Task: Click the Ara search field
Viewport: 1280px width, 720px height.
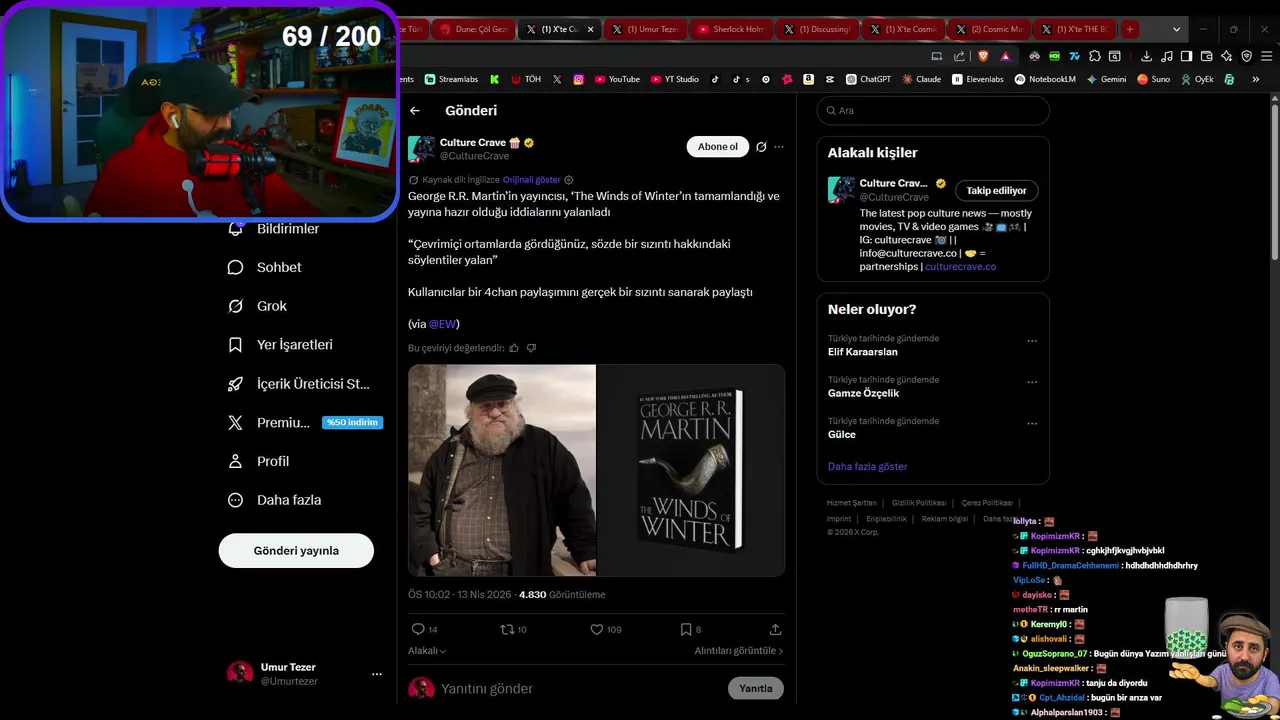Action: click(933, 111)
